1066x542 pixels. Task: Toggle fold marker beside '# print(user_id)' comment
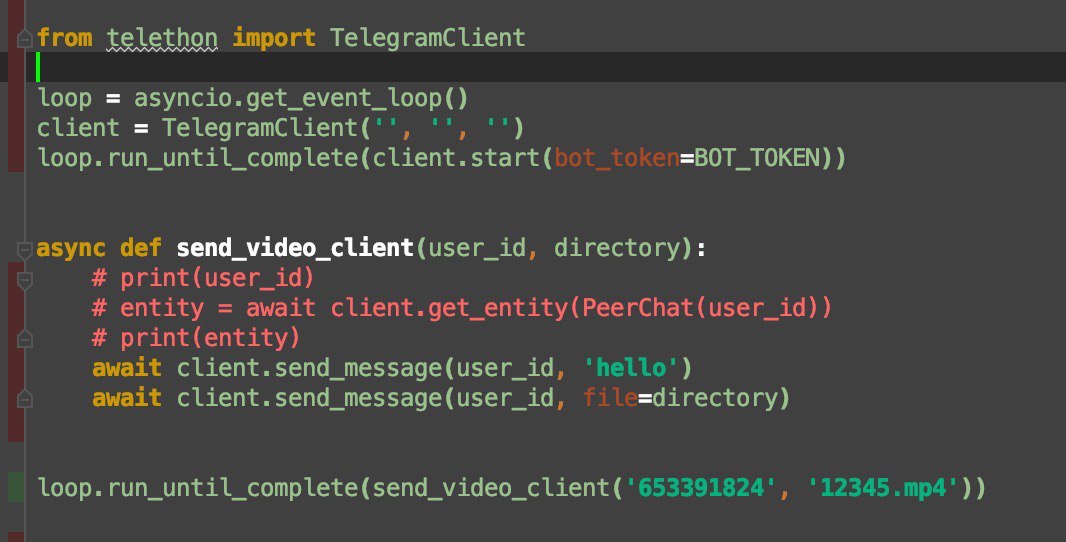pos(24,280)
